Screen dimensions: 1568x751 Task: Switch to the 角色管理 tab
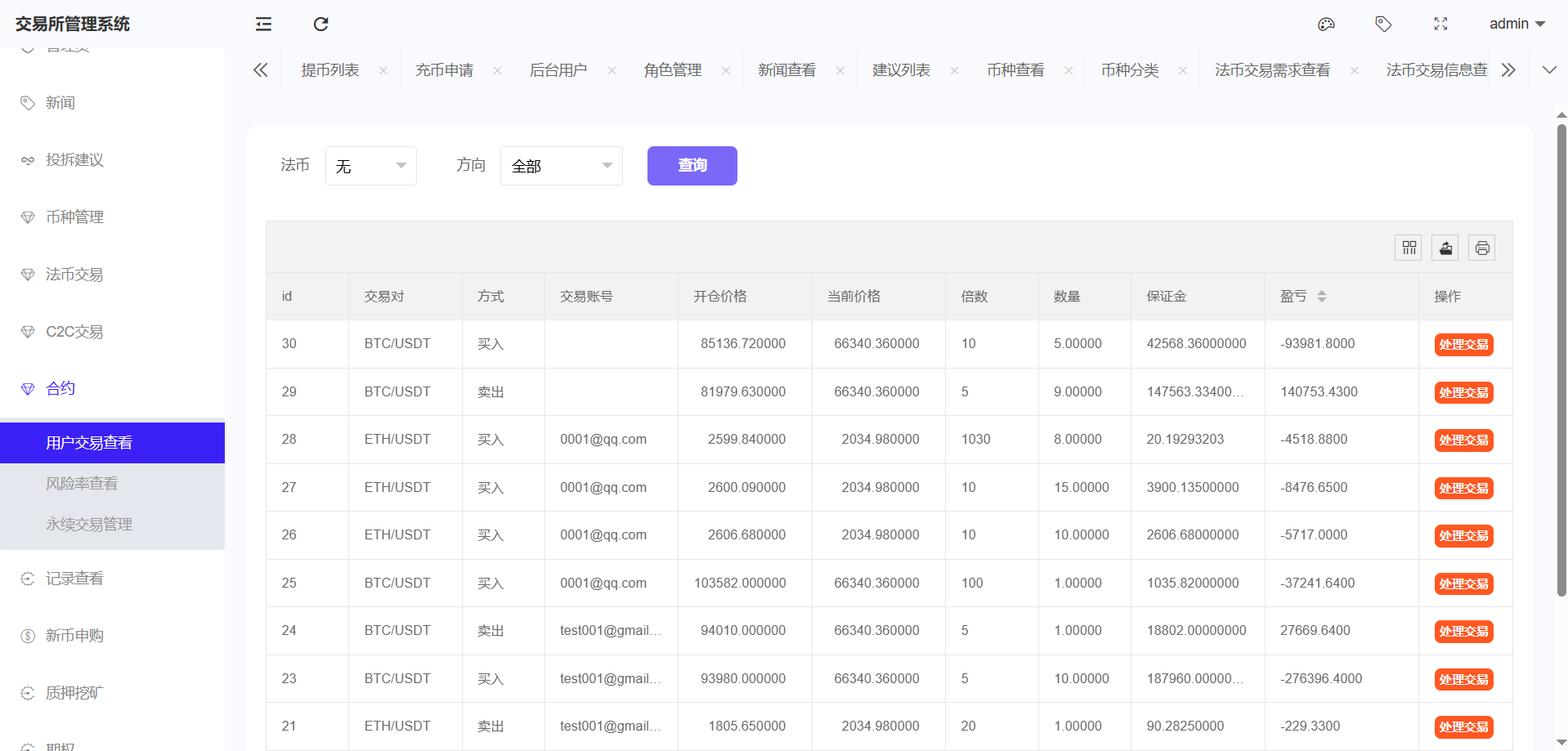[x=673, y=70]
